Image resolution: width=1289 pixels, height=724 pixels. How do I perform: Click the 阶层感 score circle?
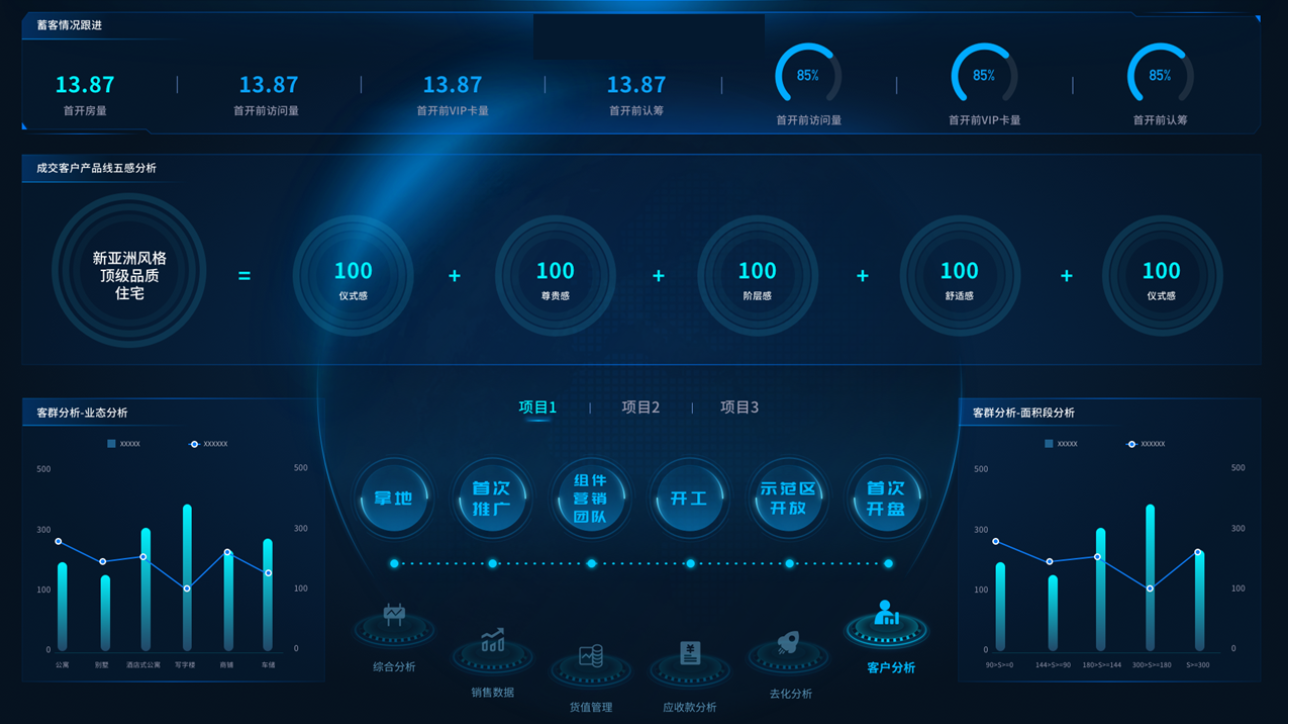[x=757, y=276]
